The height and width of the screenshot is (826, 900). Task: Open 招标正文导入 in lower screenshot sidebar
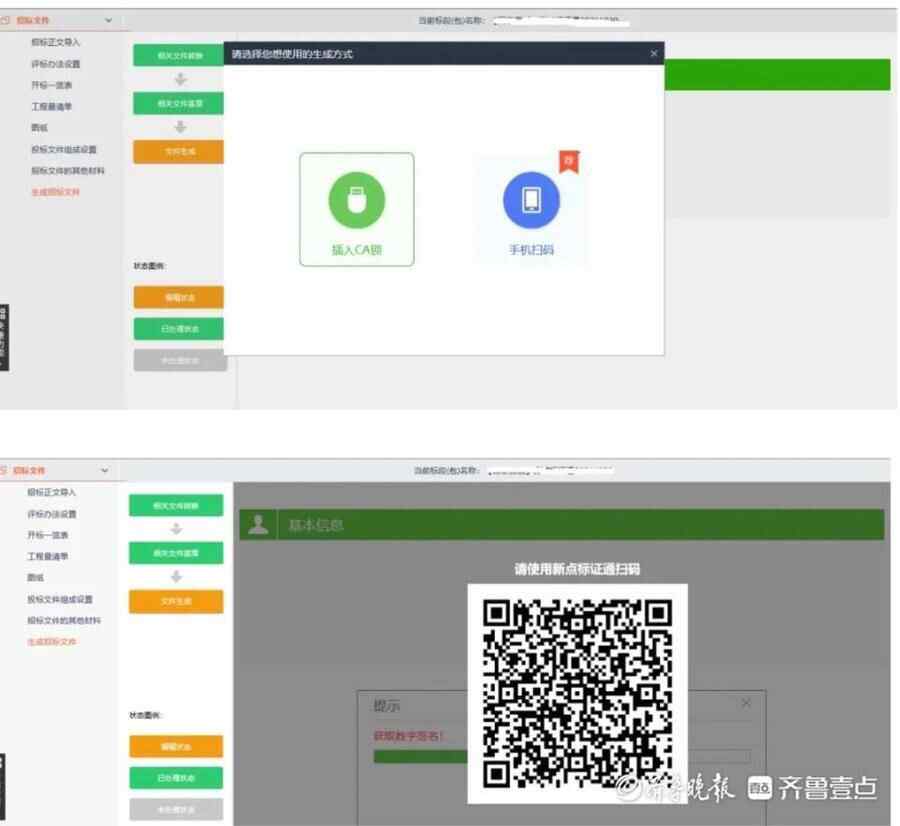(52, 492)
